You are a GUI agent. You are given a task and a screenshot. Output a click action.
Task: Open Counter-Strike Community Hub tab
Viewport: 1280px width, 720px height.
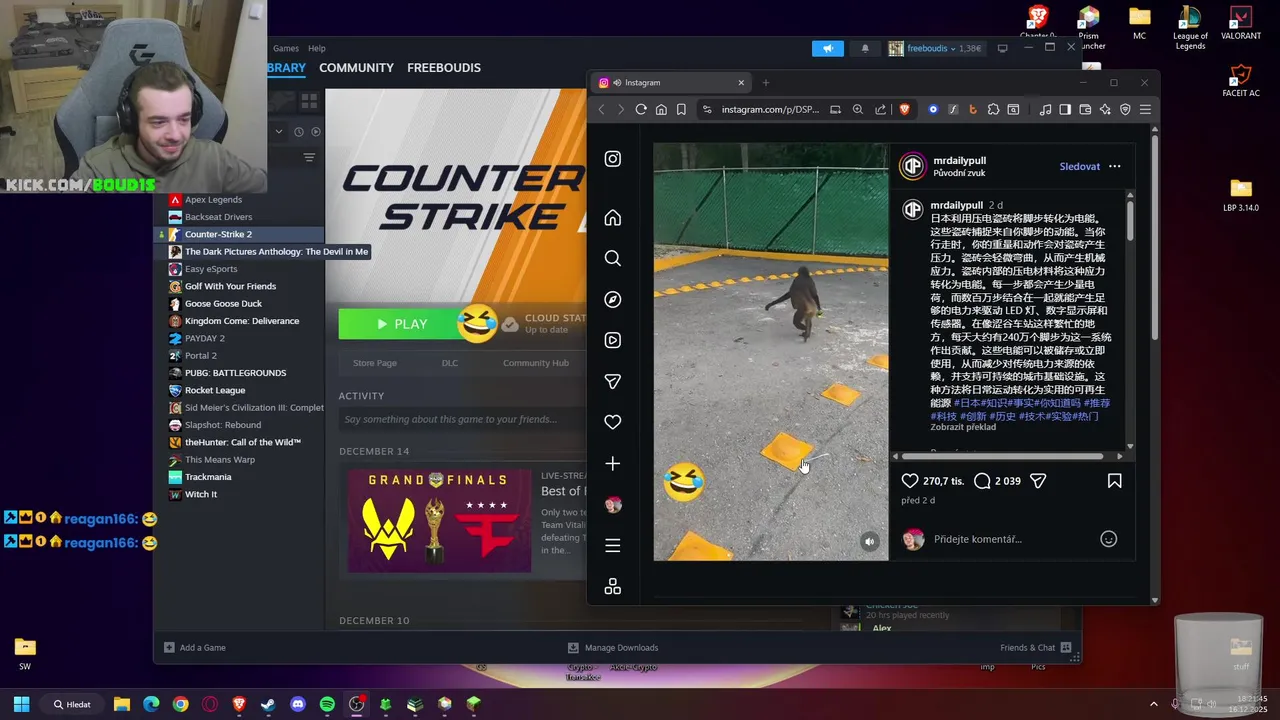tap(536, 363)
